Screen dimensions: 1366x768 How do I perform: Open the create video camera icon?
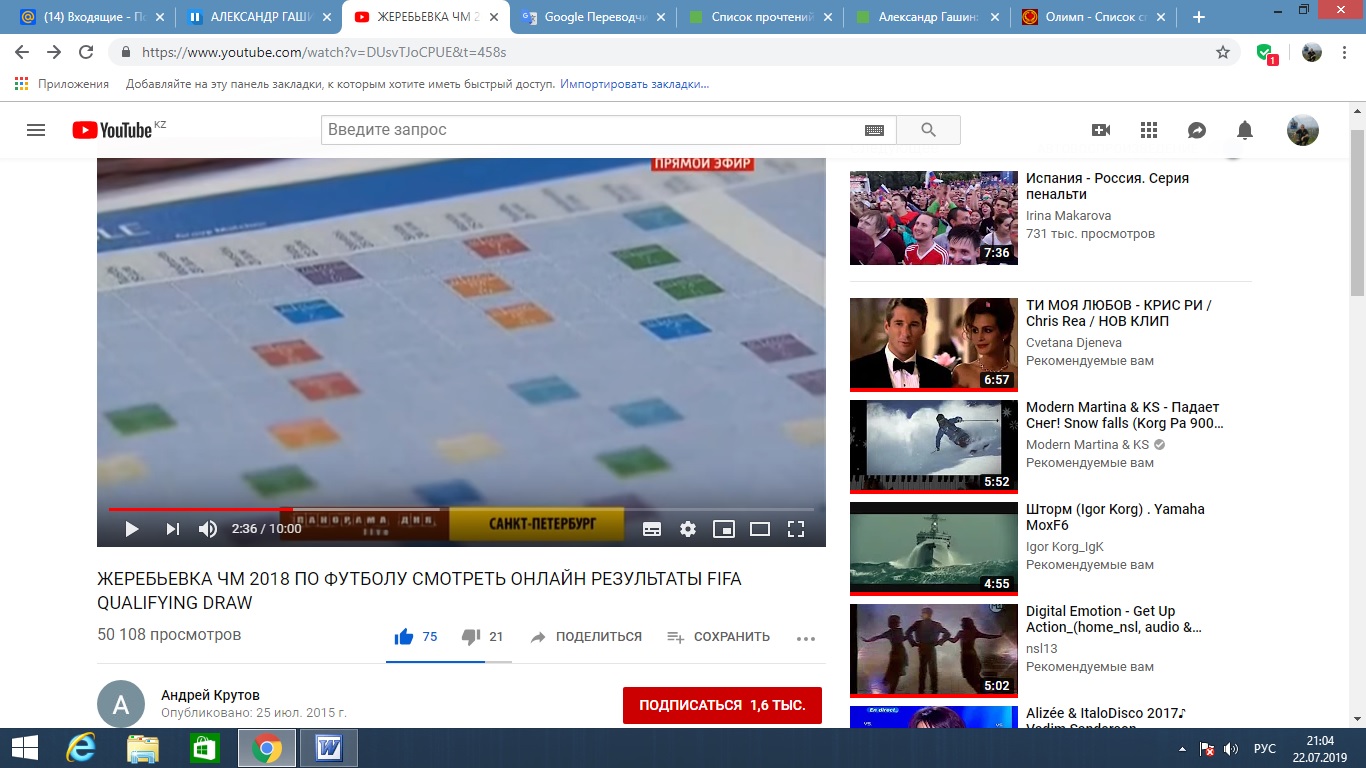pos(1101,130)
